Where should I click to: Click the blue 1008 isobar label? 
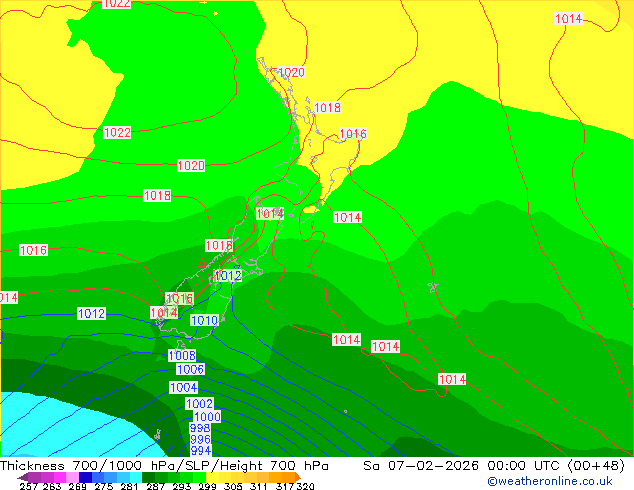coord(182,355)
